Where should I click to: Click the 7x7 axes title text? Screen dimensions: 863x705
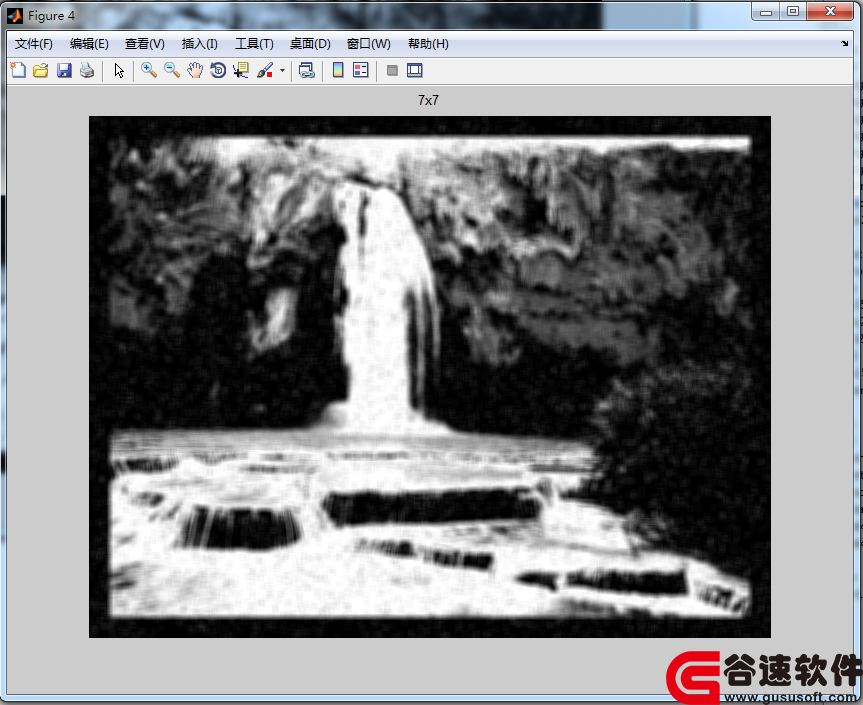428,100
